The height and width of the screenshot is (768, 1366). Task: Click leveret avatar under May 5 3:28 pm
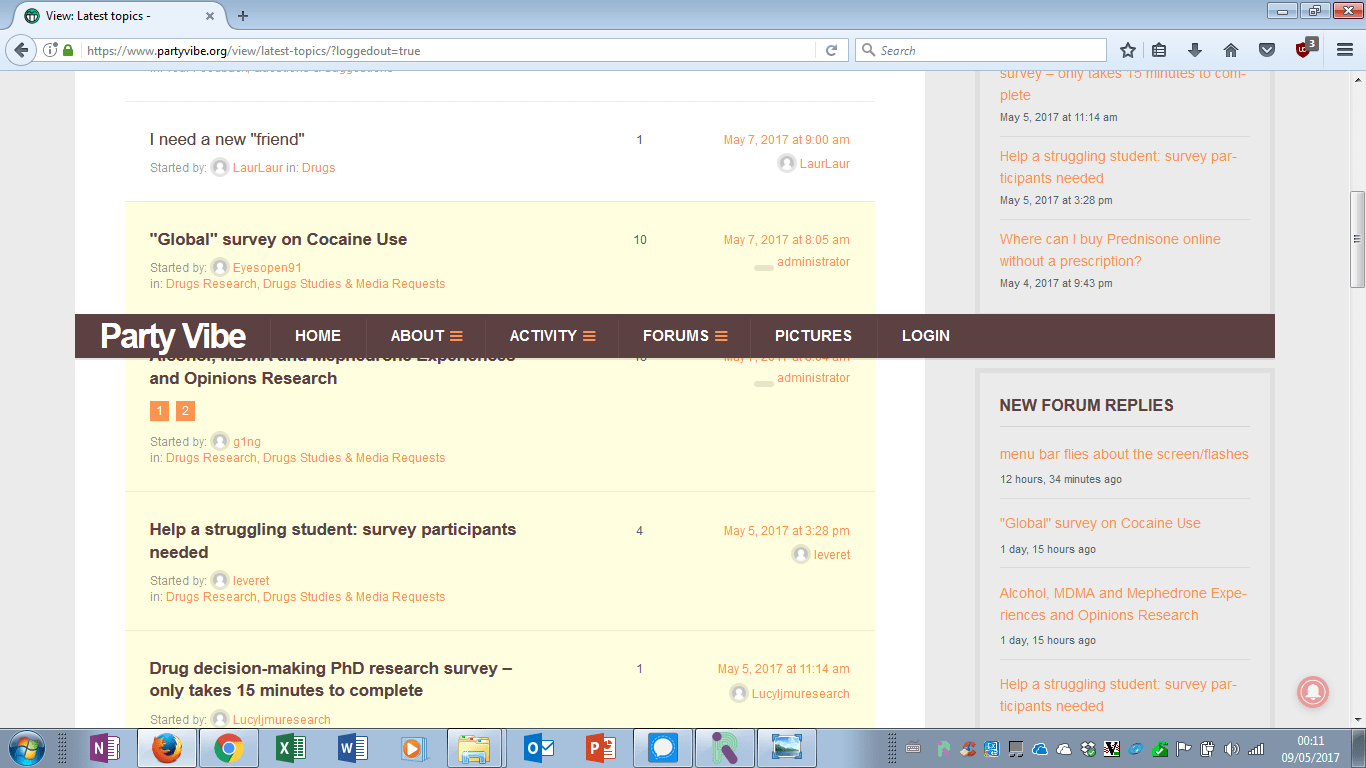[x=801, y=555]
